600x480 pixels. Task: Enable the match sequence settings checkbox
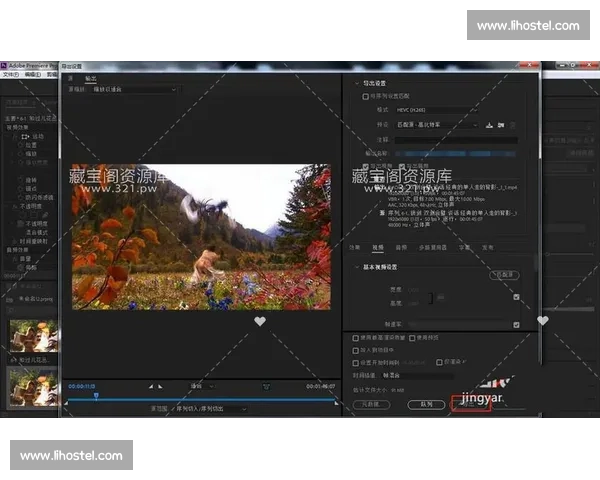(x=365, y=97)
